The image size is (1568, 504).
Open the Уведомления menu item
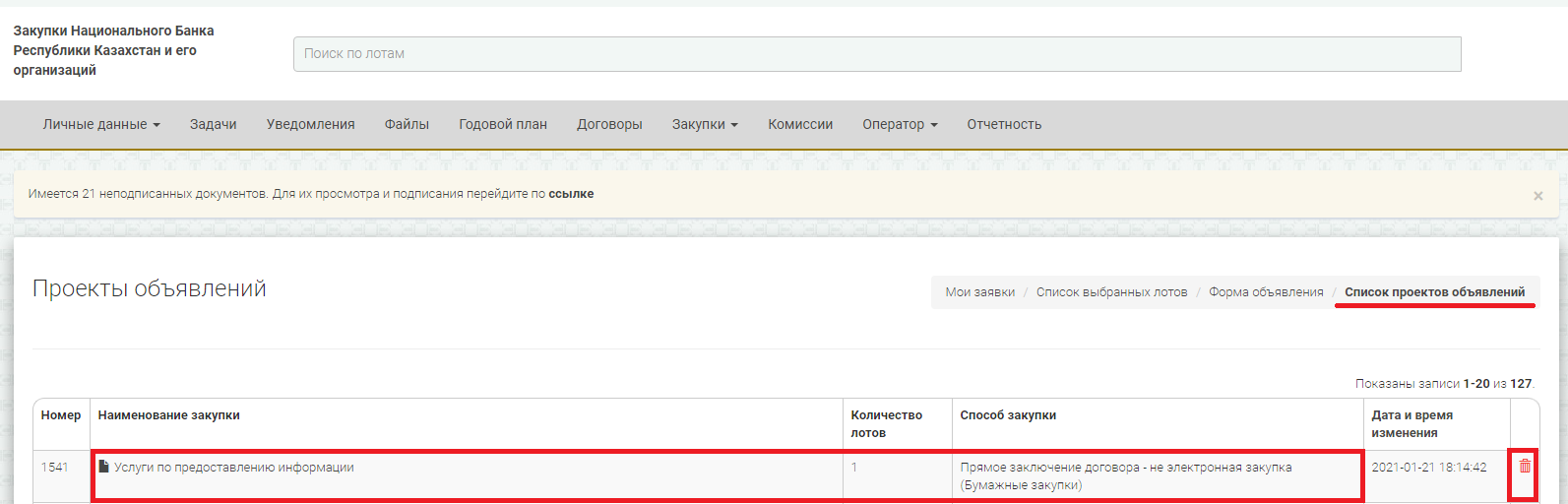(x=310, y=124)
